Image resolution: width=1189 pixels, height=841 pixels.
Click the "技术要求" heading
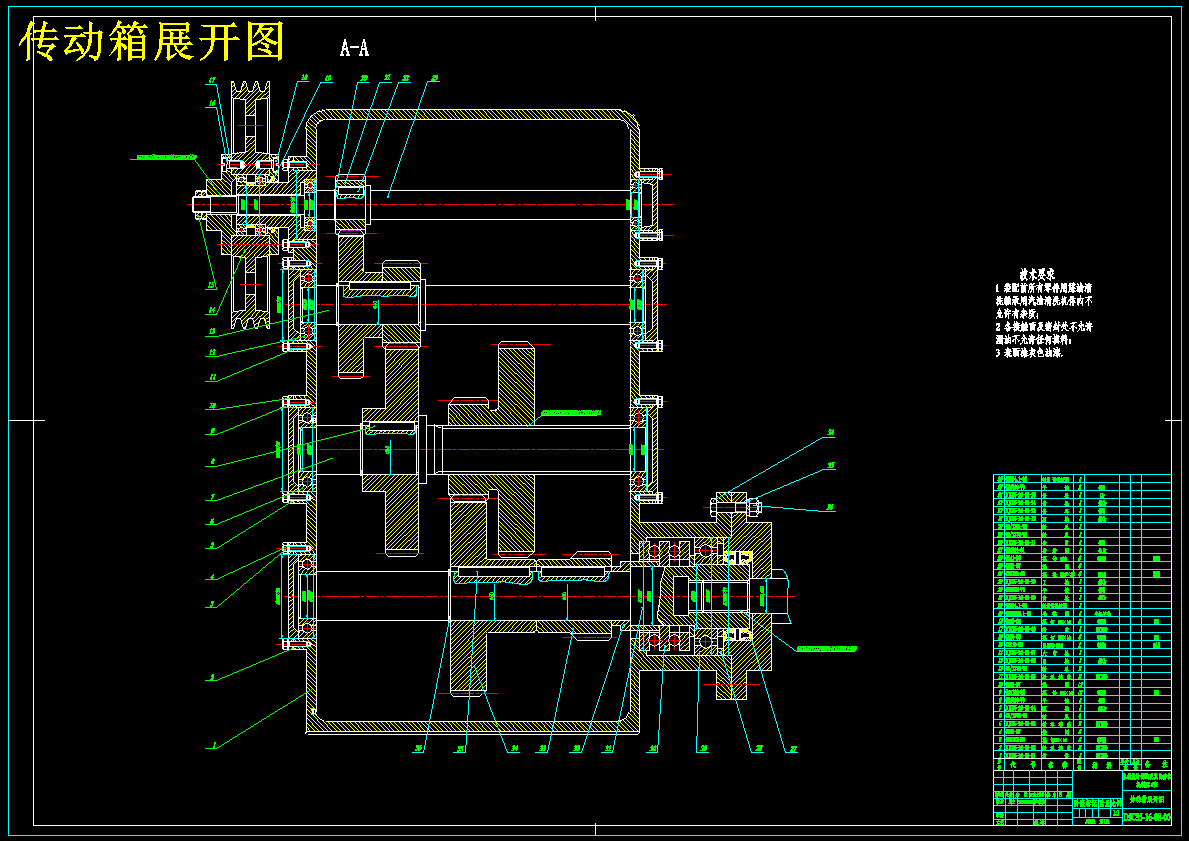click(1037, 275)
